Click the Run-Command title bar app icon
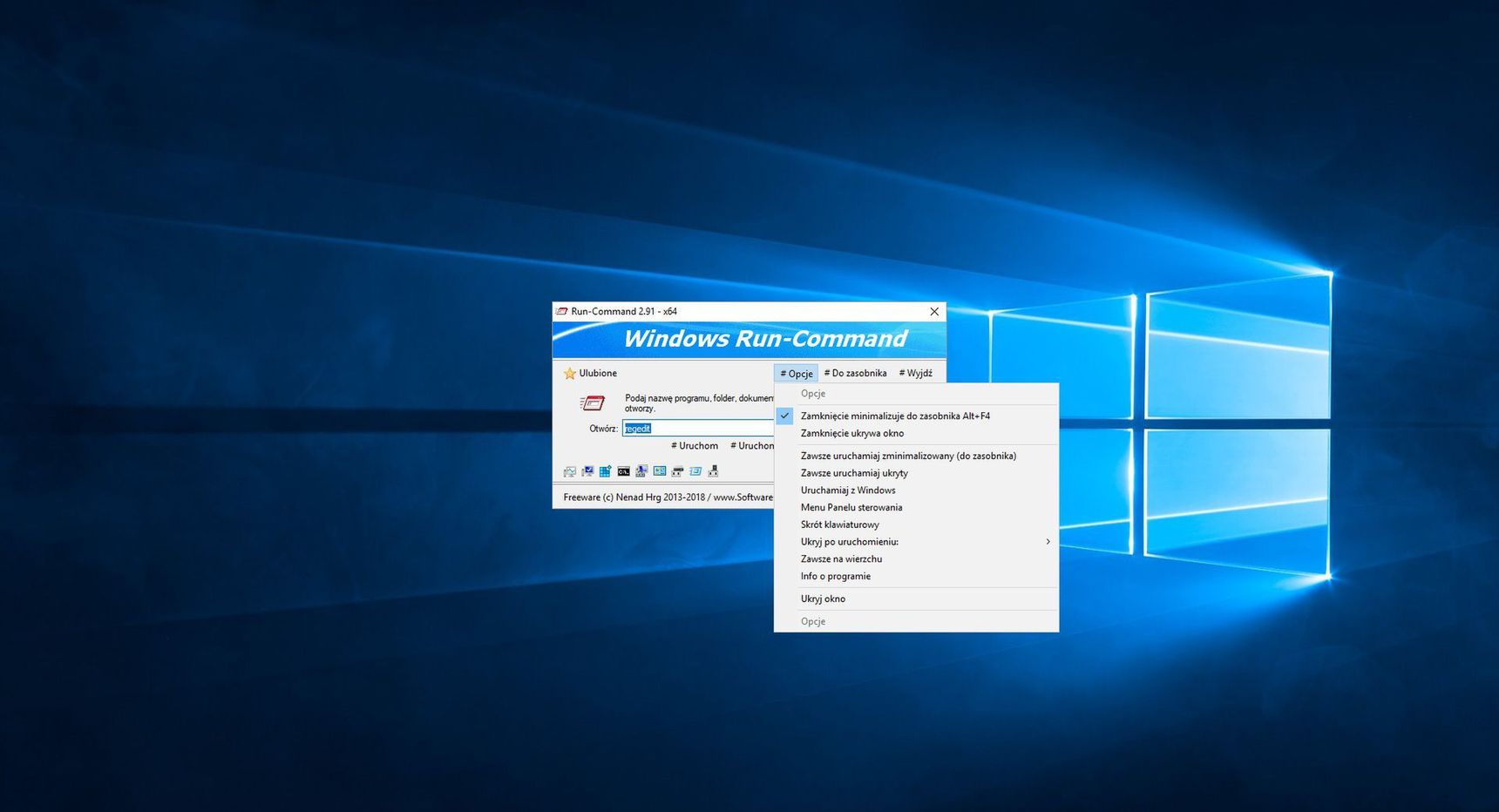Screen dimensions: 1499x812 click(562, 311)
